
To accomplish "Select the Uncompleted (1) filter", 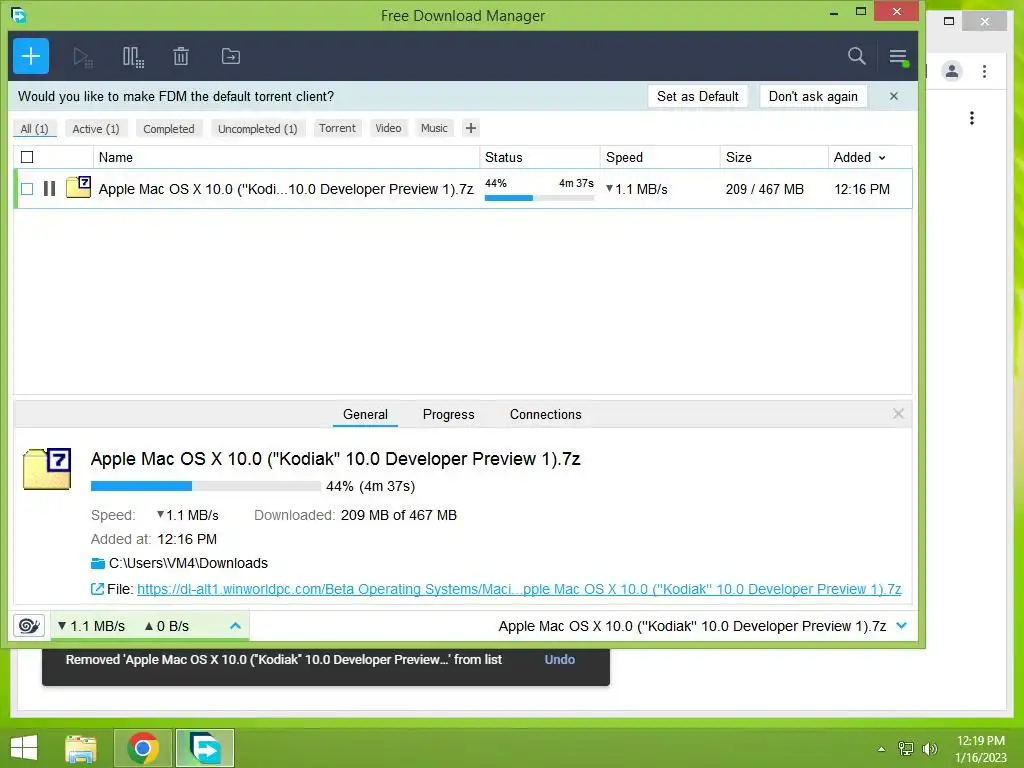I will [257, 129].
